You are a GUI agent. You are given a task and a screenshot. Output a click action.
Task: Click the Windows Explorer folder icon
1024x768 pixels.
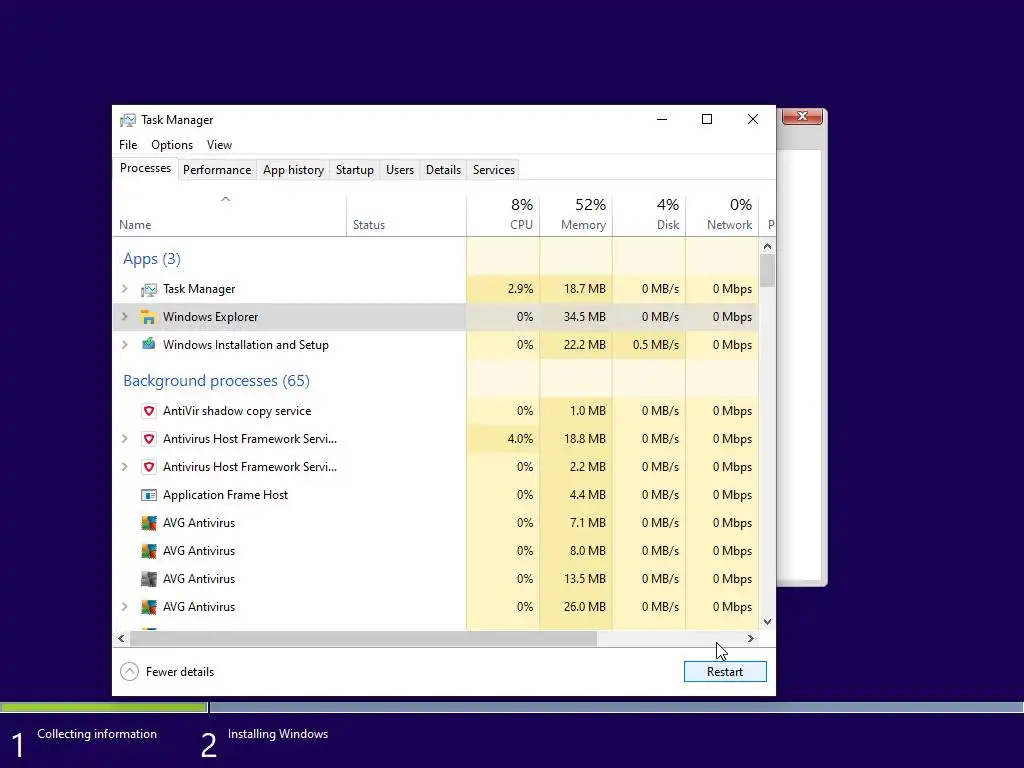(x=149, y=317)
